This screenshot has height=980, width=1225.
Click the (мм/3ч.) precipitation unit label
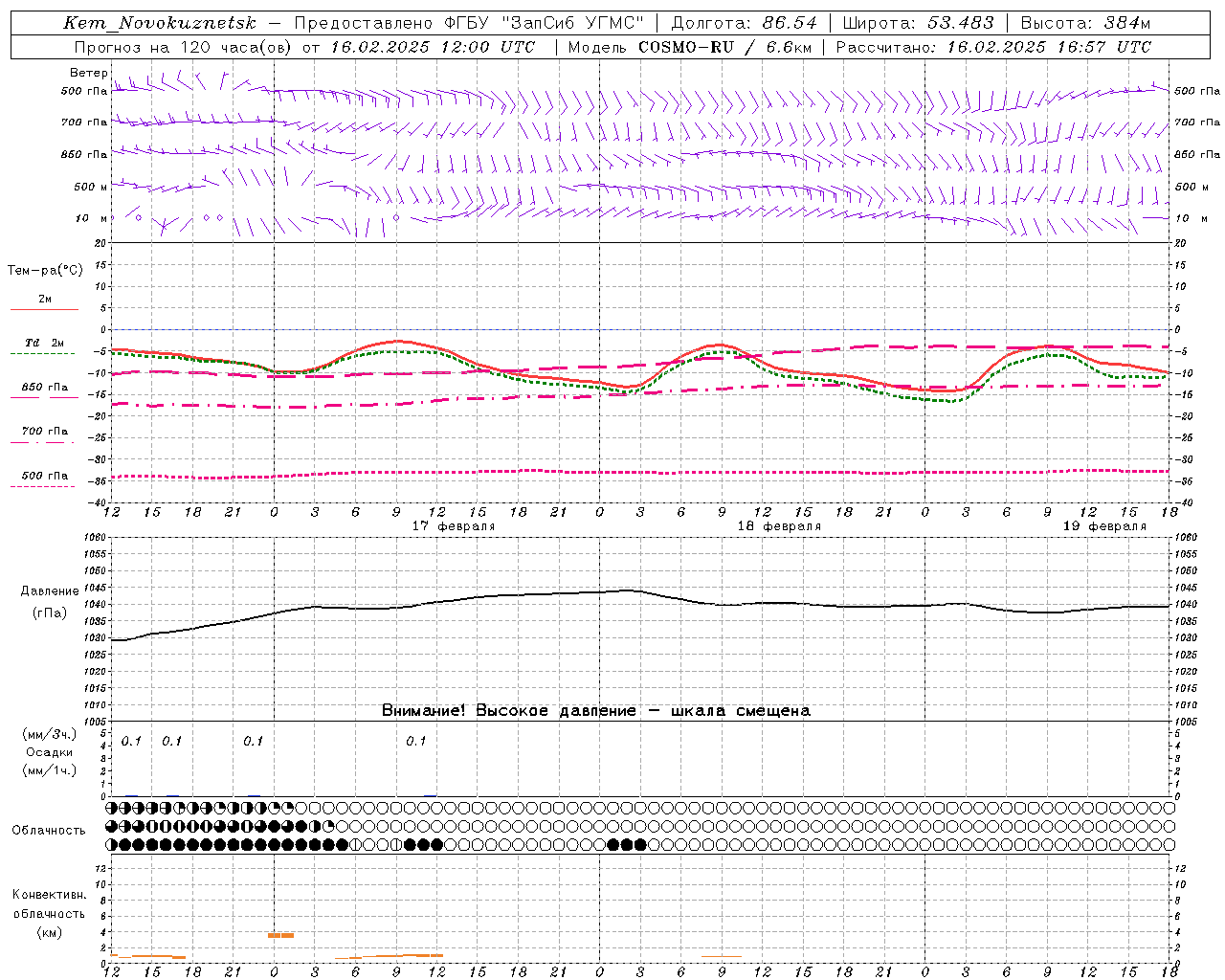coord(50,735)
